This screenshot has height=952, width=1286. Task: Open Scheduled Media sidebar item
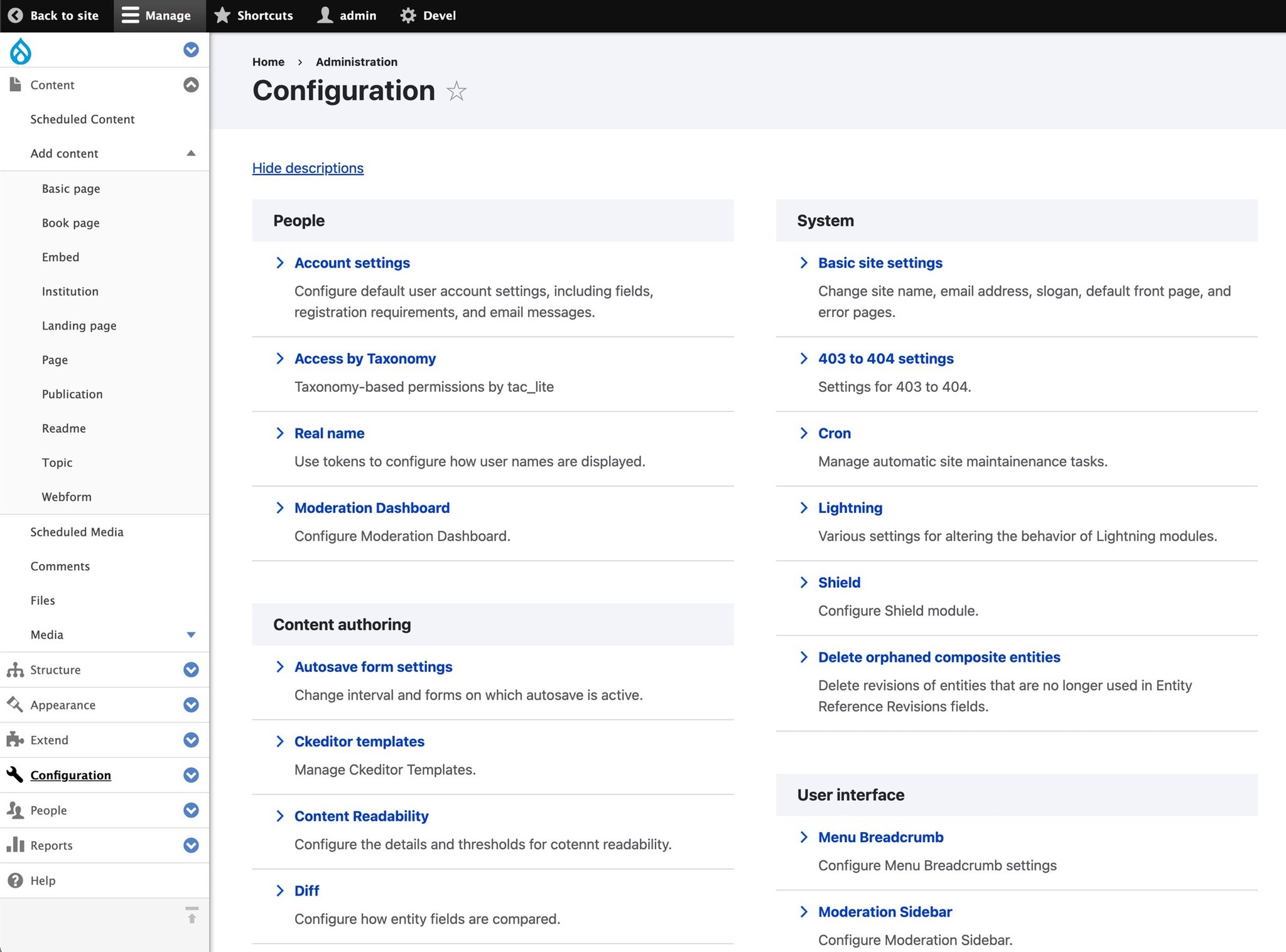[x=77, y=532]
